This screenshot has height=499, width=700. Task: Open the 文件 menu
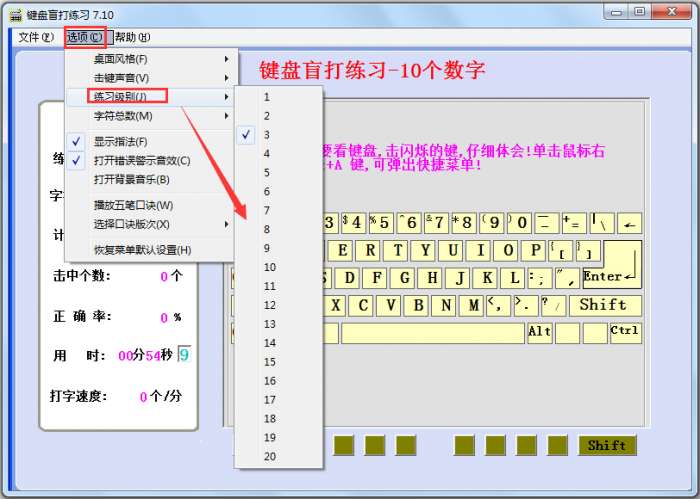click(36, 37)
